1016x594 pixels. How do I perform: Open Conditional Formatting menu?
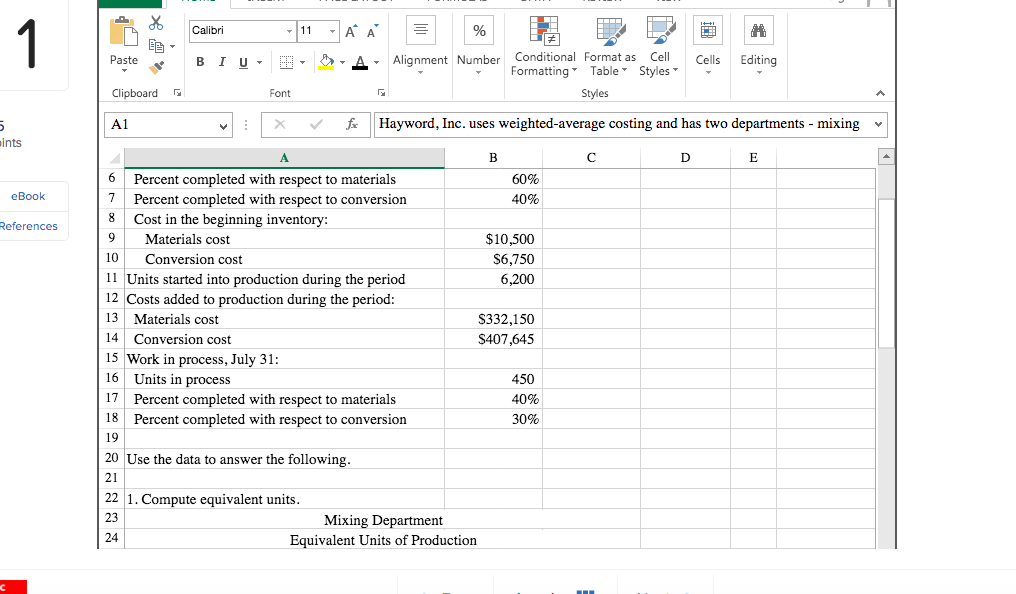tap(544, 47)
